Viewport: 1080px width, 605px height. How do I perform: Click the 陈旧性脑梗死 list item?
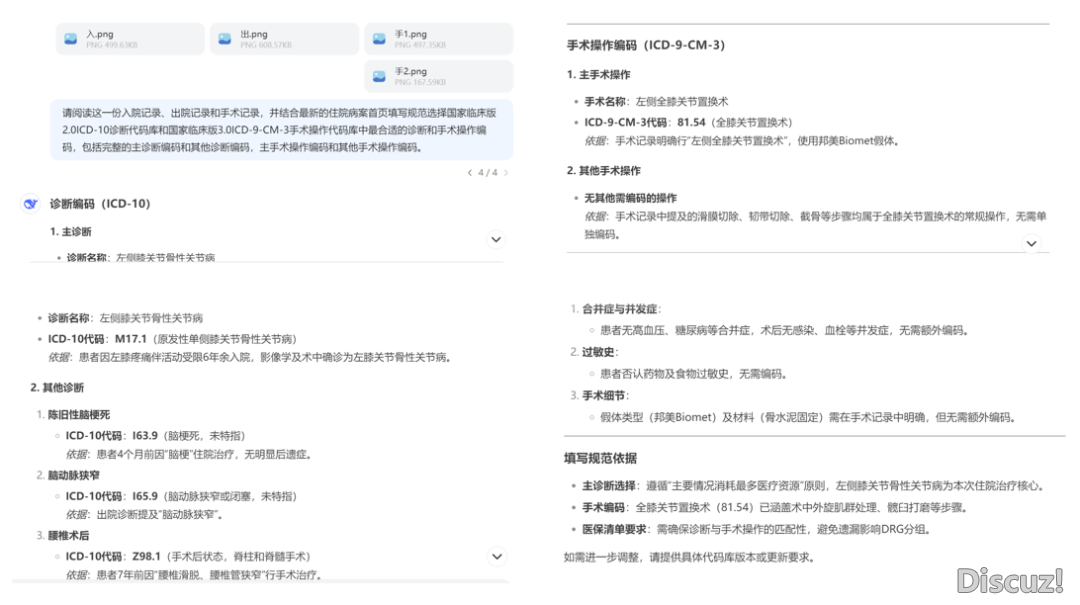click(x=79, y=415)
